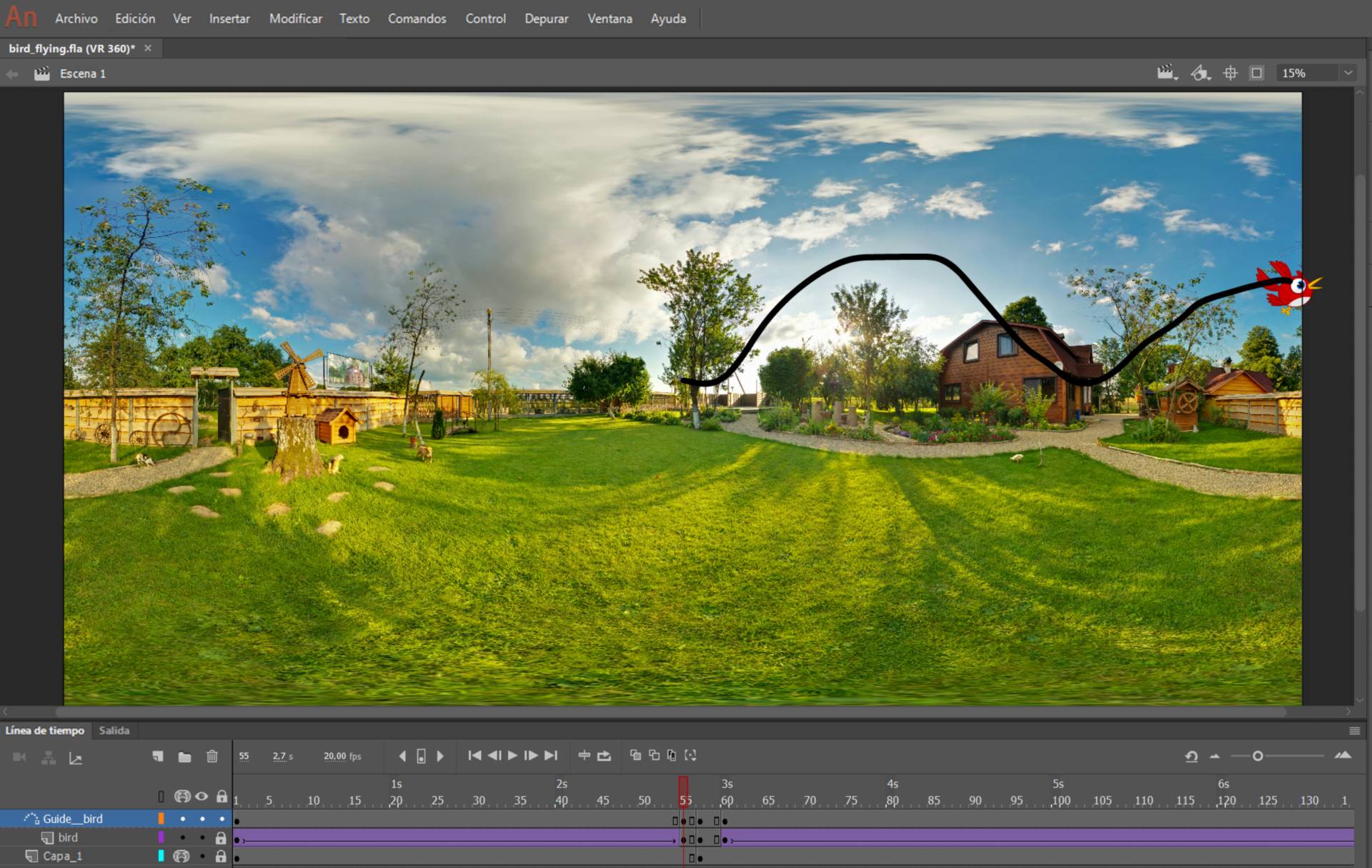Create a New Folder in the timeline
1372x868 pixels.
coord(186,757)
